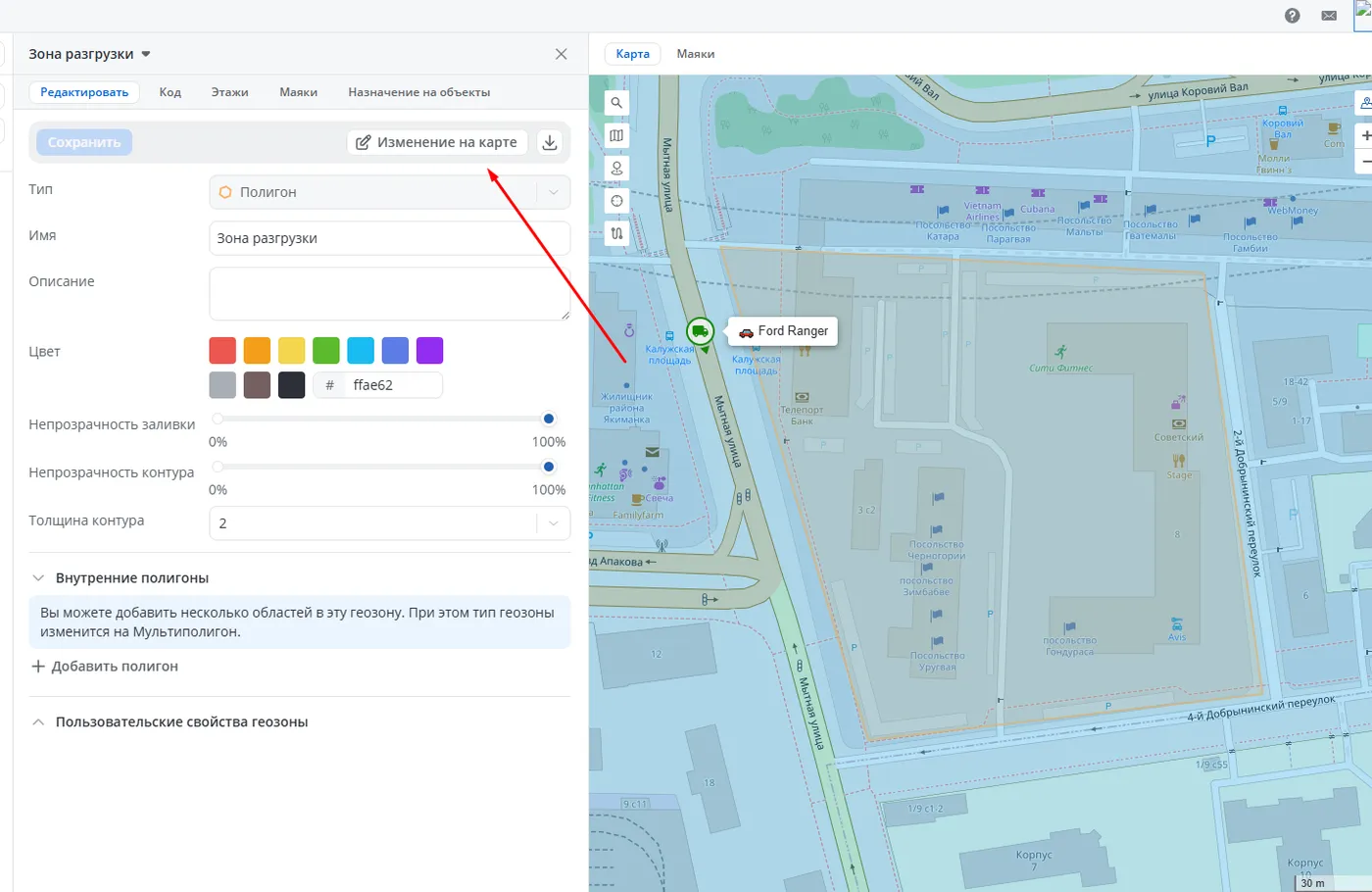Open the Тип Полигон dropdown
Image resolution: width=1372 pixels, height=892 pixels.
pos(389,192)
